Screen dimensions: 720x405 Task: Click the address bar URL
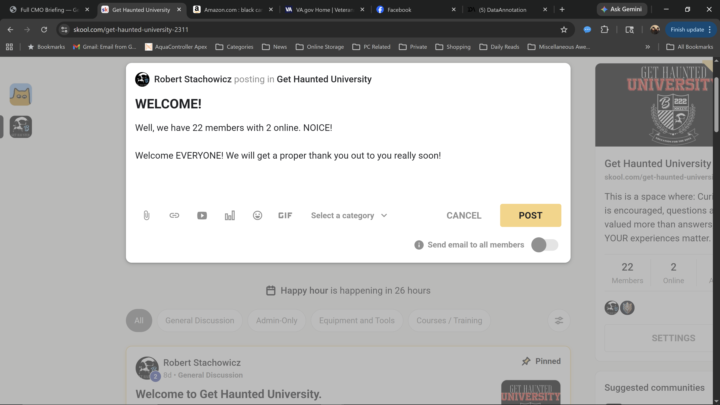[131, 29]
